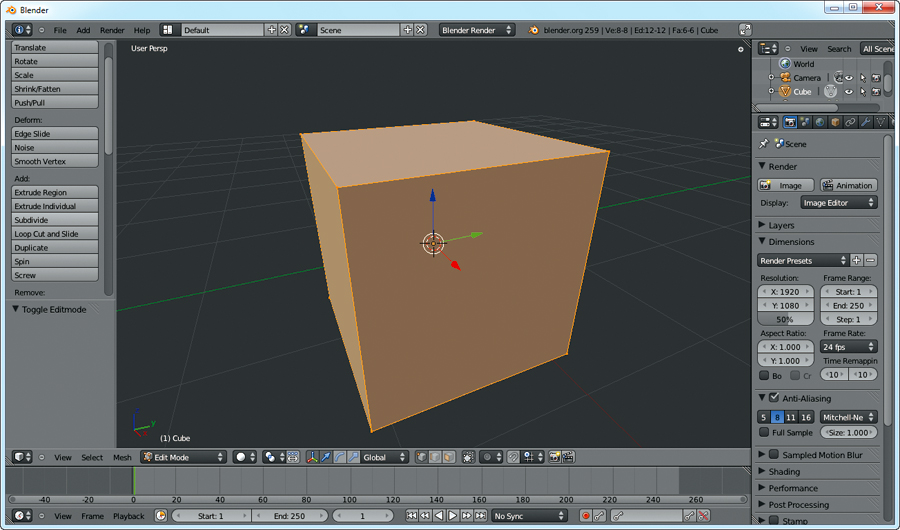Jump to the last frame in timeline
The image size is (900, 530).
tap(480, 516)
